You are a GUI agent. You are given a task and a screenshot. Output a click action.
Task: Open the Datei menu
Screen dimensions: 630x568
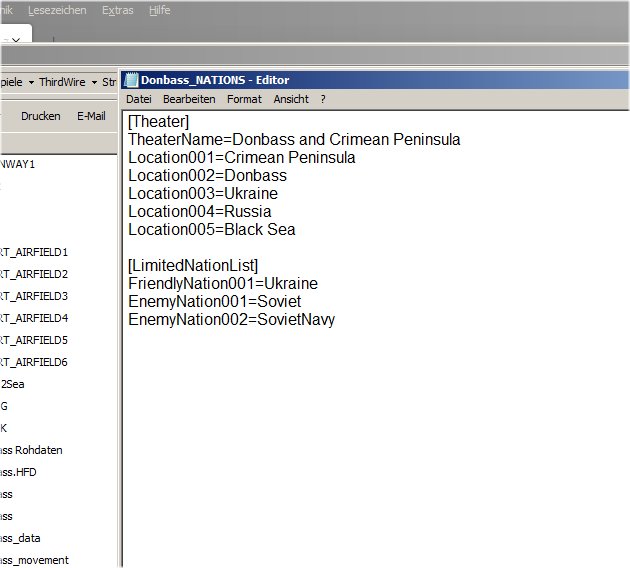tap(139, 99)
